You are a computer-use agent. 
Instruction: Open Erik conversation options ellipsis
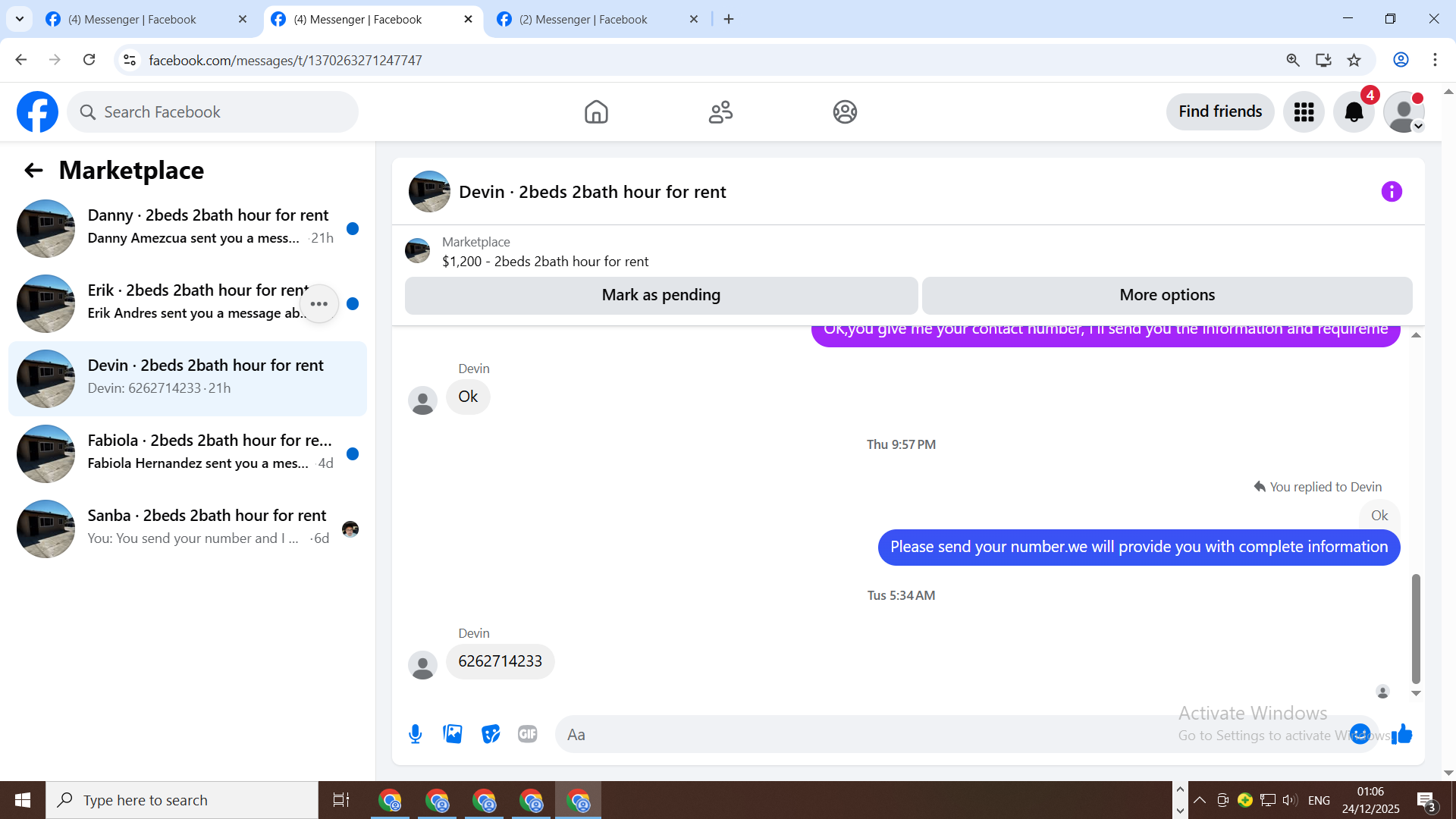pos(319,304)
